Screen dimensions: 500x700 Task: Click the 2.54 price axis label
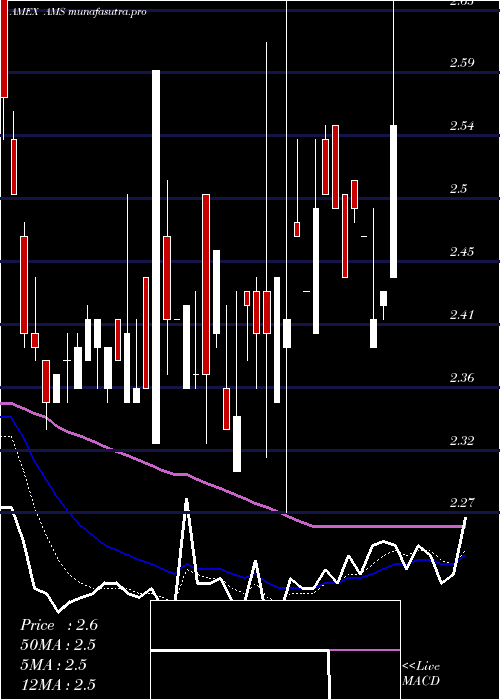tap(462, 125)
